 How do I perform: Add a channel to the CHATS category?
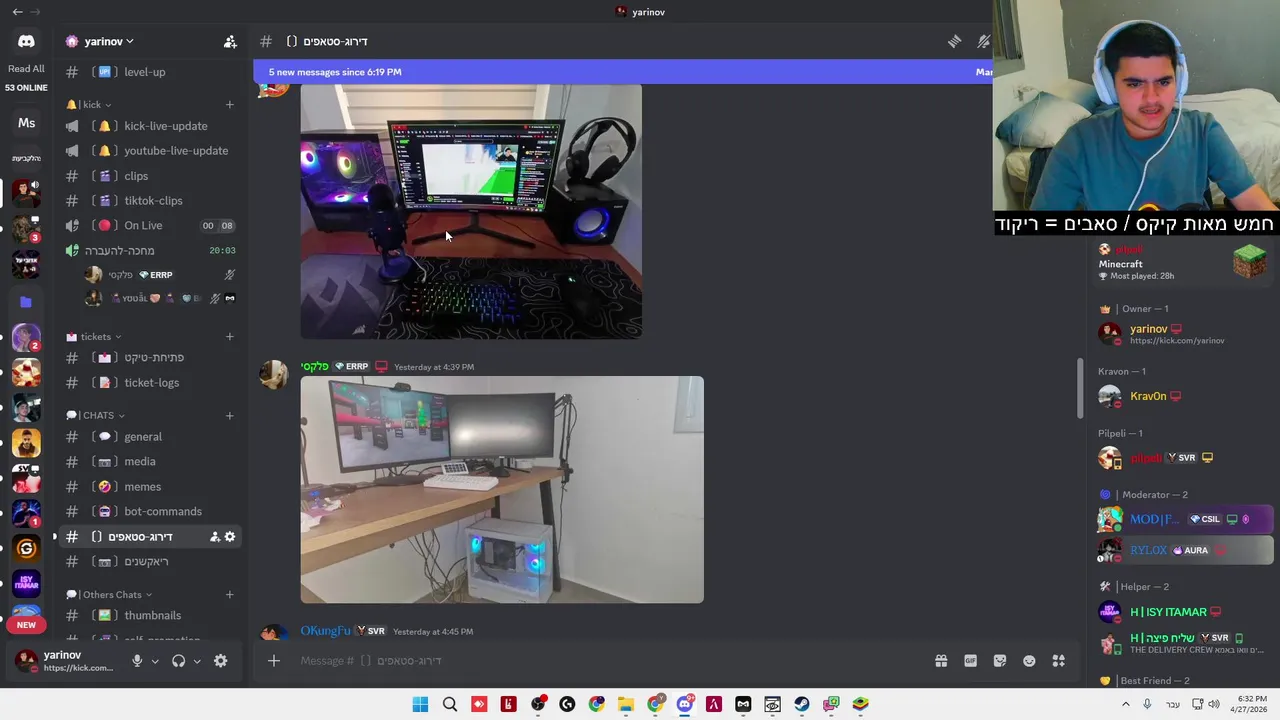click(x=229, y=415)
